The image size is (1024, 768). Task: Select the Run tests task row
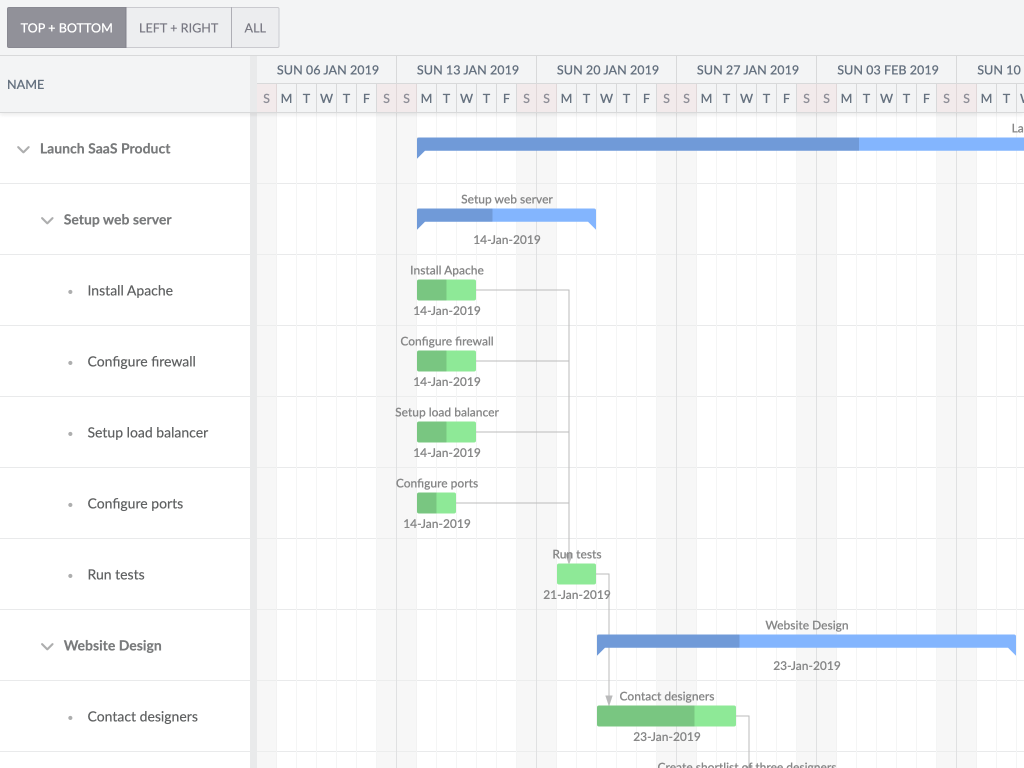click(125, 575)
